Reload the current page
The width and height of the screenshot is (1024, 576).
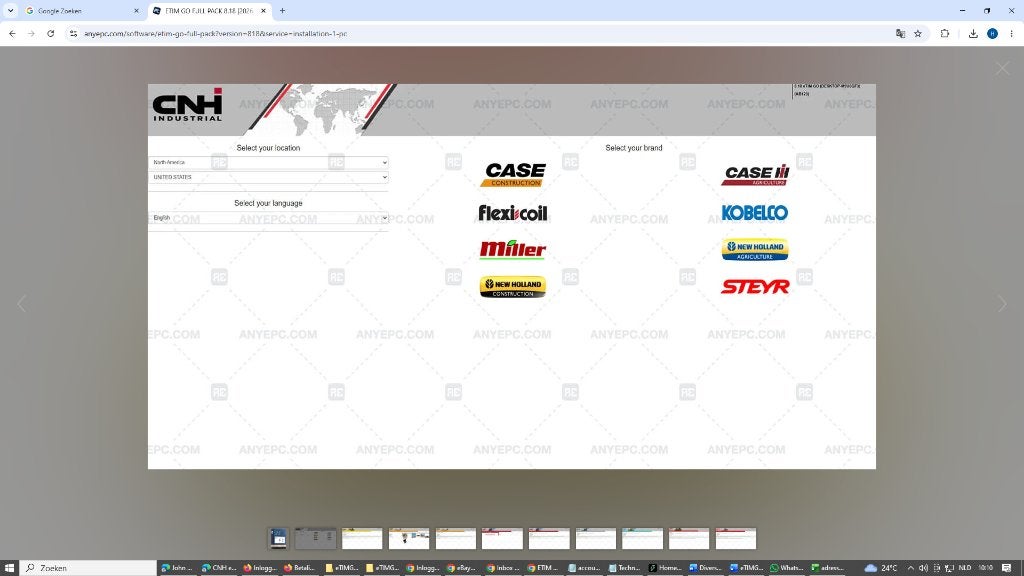coord(50,33)
